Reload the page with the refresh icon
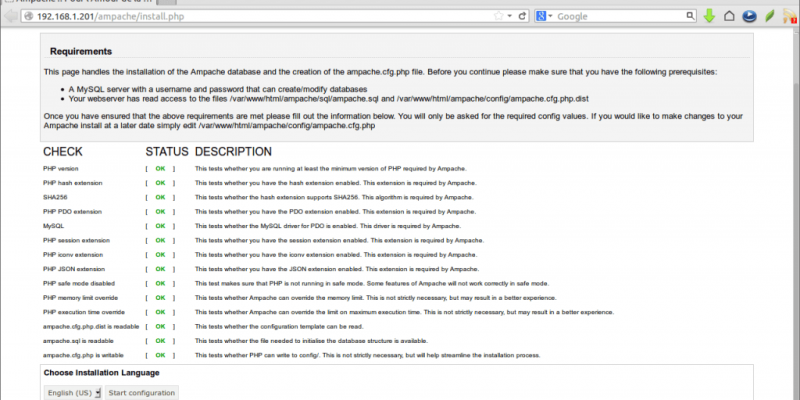The image size is (800, 400). click(x=522, y=16)
